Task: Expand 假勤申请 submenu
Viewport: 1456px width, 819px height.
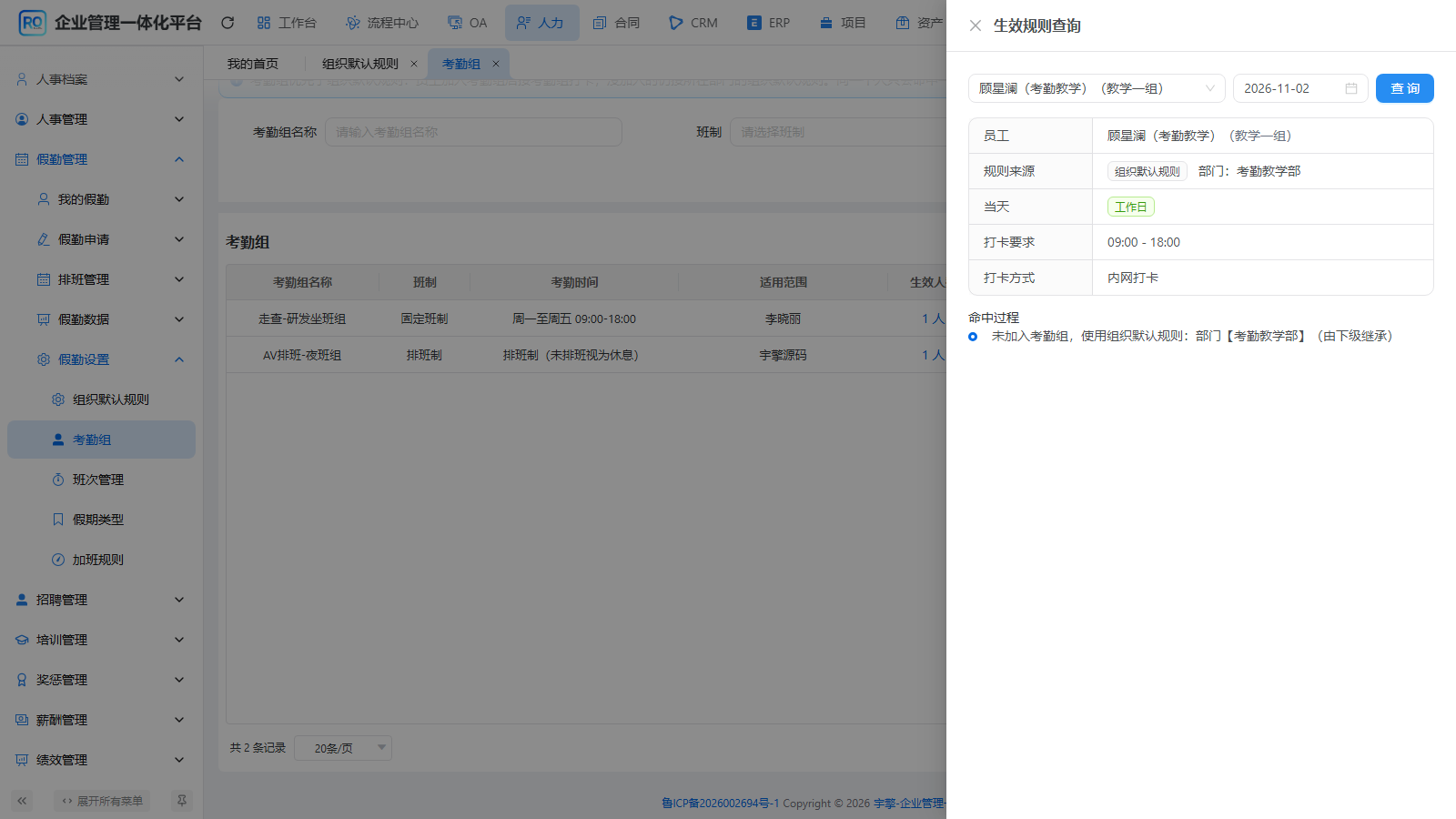Action: pos(101,239)
